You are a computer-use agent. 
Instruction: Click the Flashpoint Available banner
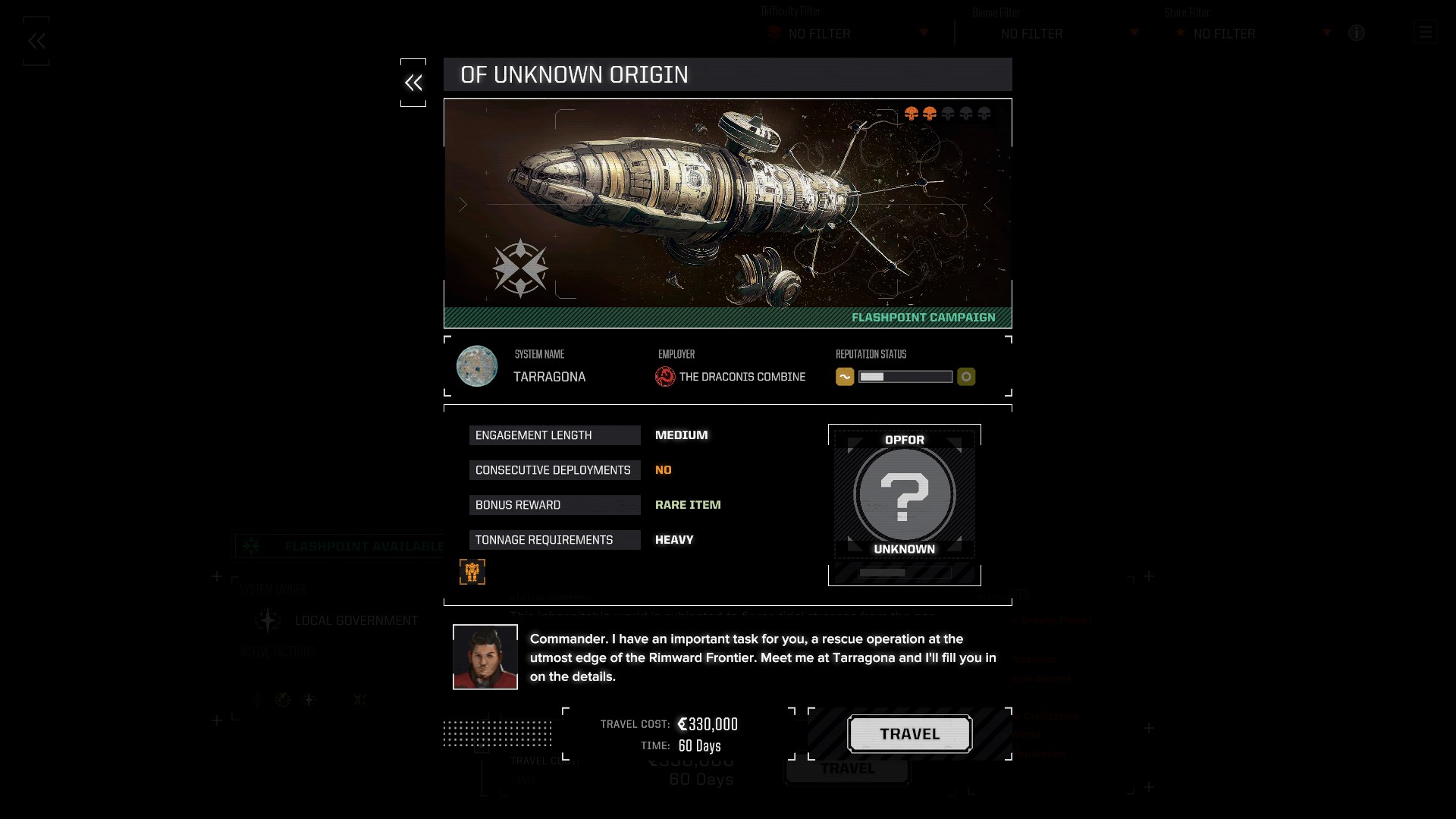pyautogui.click(x=340, y=546)
